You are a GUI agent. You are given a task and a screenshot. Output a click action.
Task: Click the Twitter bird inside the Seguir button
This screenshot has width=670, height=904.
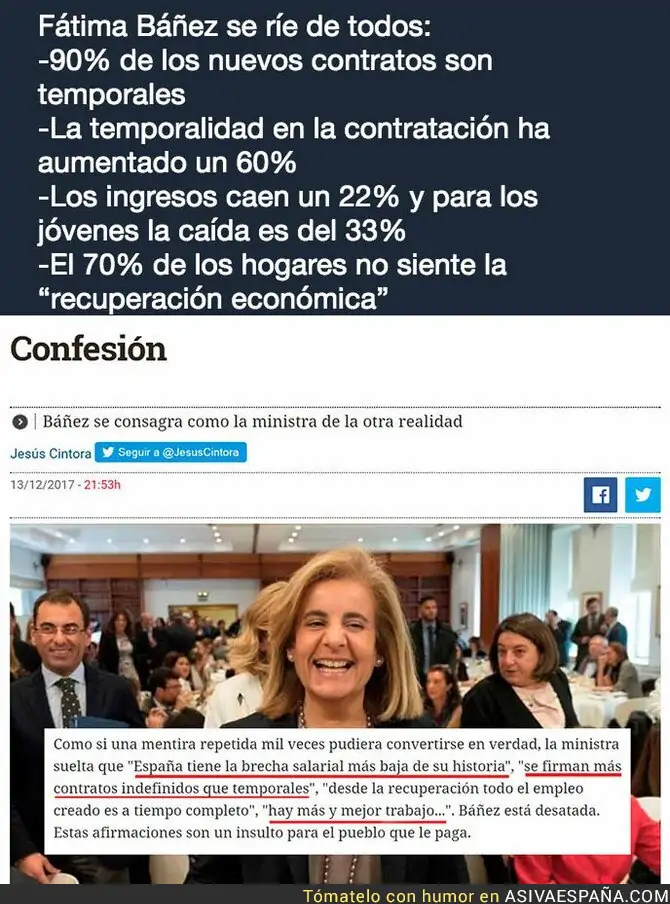(108, 453)
